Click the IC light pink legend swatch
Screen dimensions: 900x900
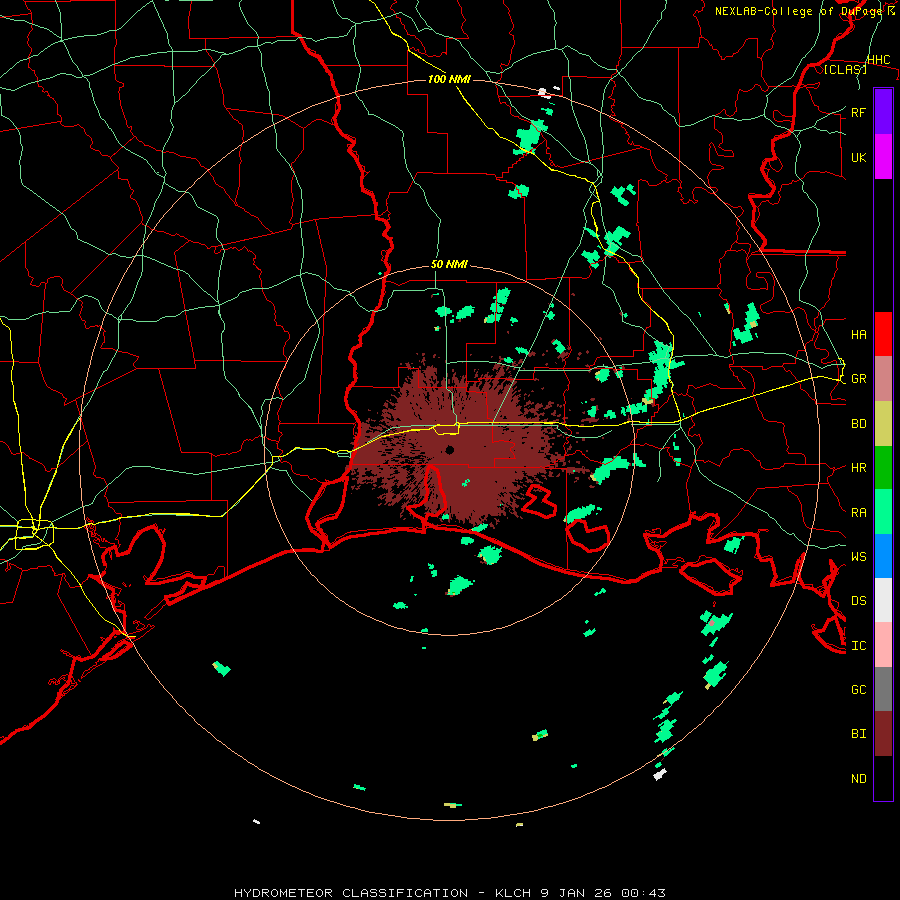tap(883, 645)
